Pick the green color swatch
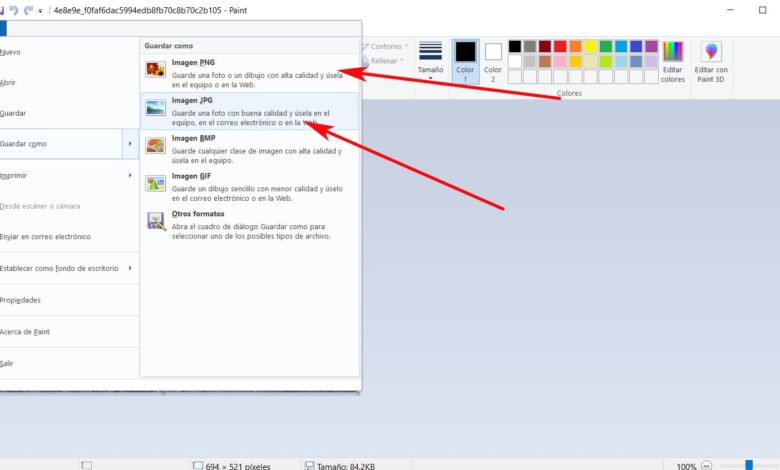The image size is (780, 470). click(606, 46)
